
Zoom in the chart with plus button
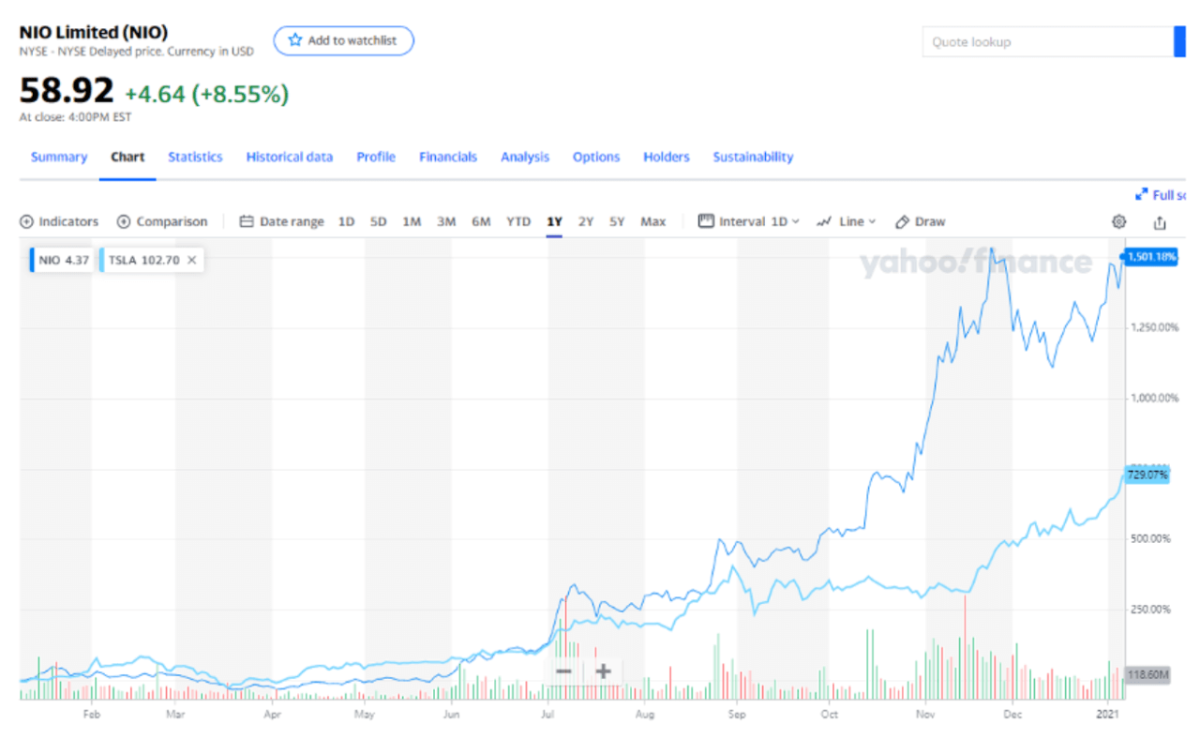click(x=603, y=671)
